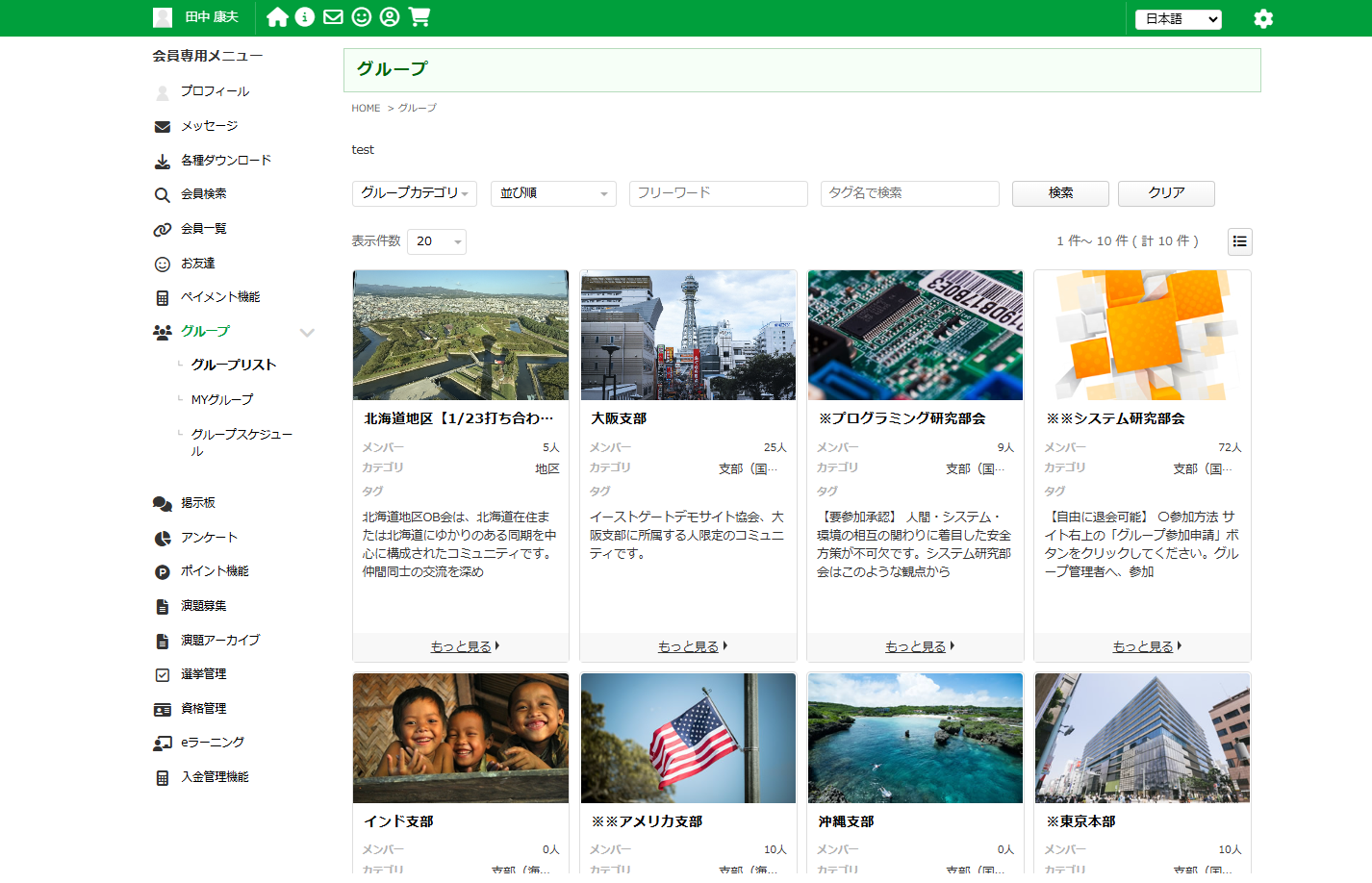Open the settings gear at top right
This screenshot has width=1372, height=883.
coord(1262,17)
